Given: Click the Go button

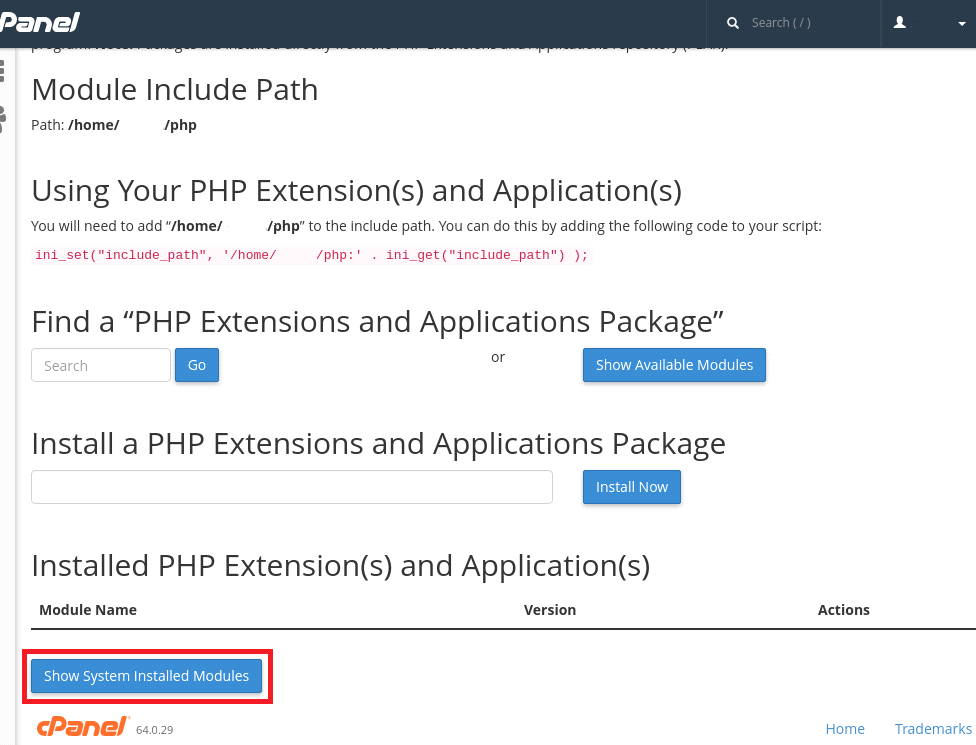Looking at the screenshot, I should click(x=197, y=365).
